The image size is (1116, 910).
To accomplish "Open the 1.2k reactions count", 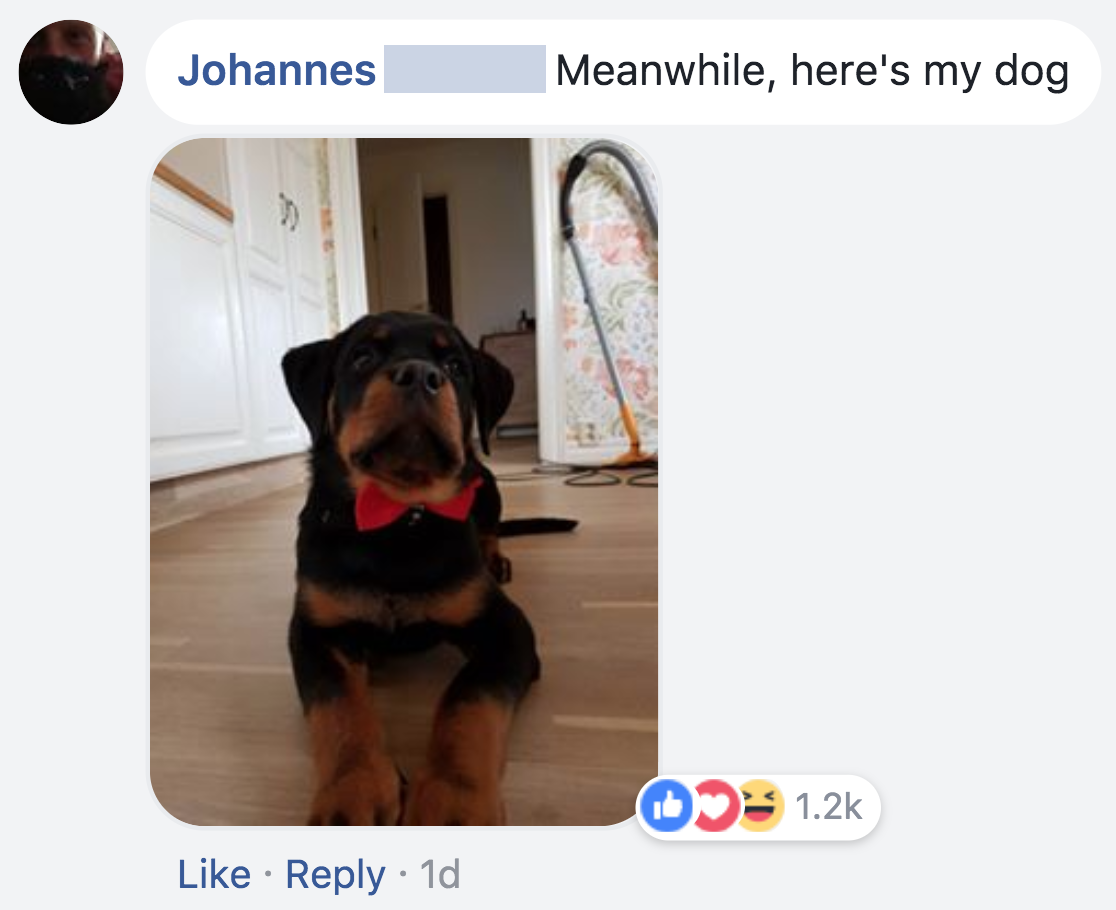I will coord(828,807).
